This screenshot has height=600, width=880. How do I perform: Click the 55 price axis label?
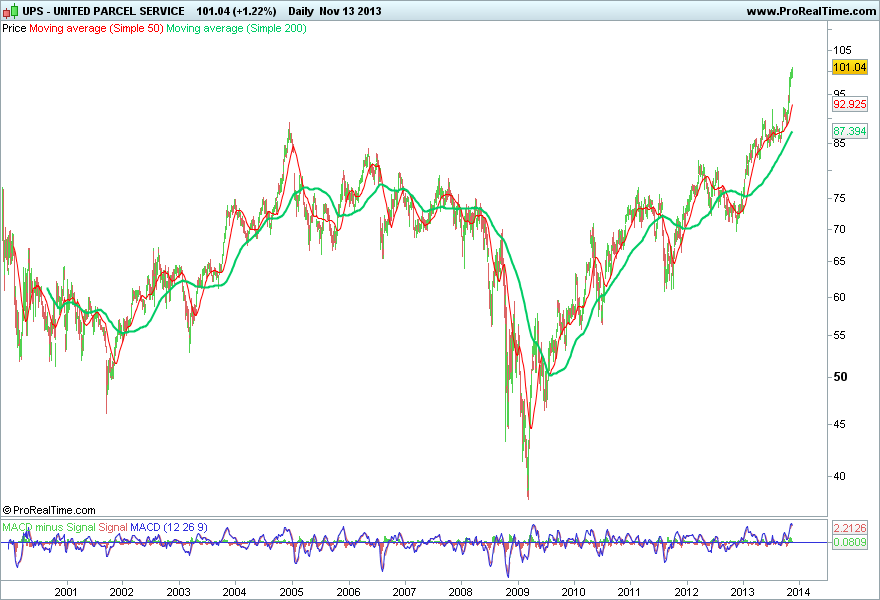click(x=840, y=335)
